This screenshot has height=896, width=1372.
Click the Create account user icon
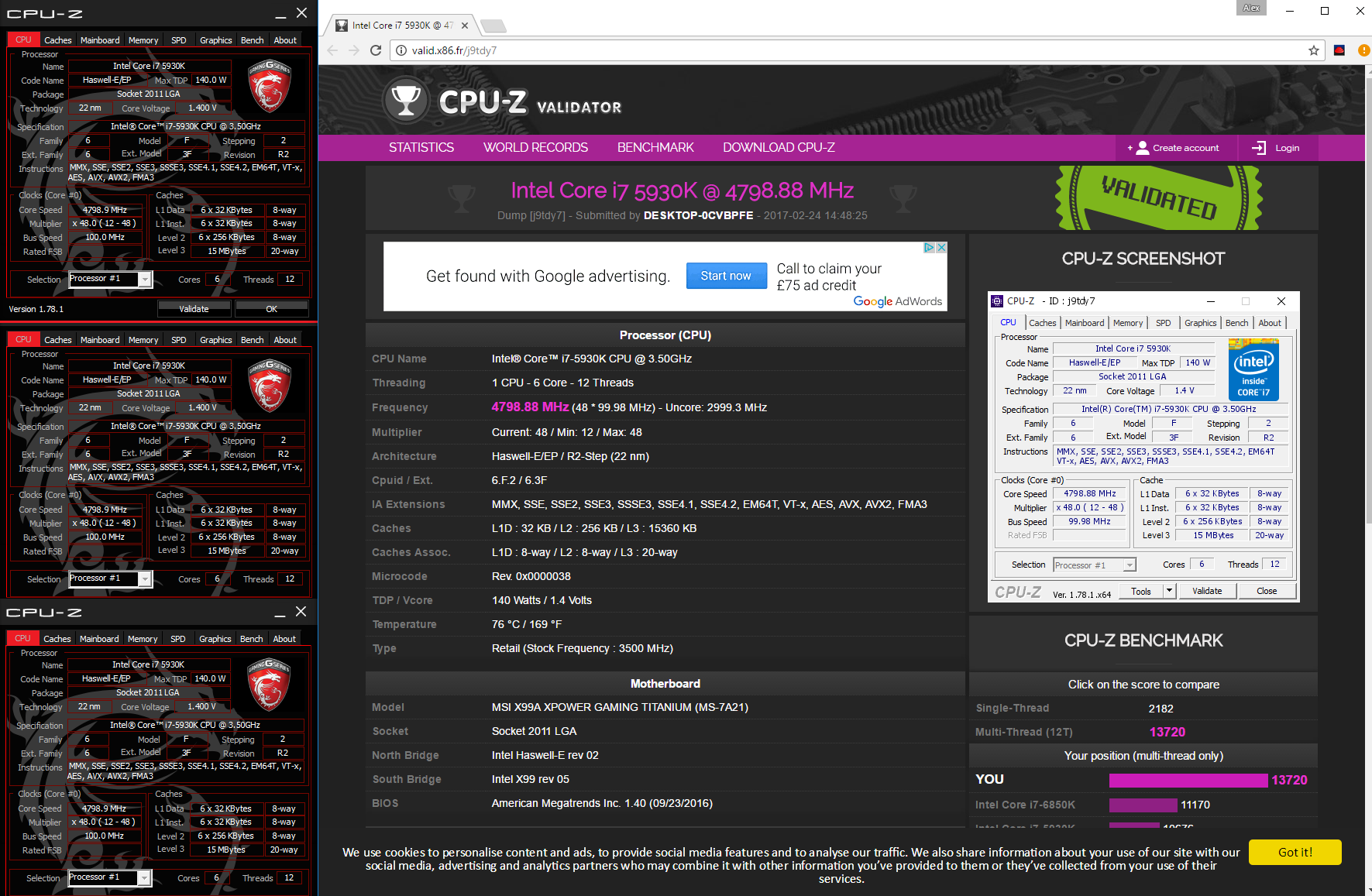point(1143,148)
